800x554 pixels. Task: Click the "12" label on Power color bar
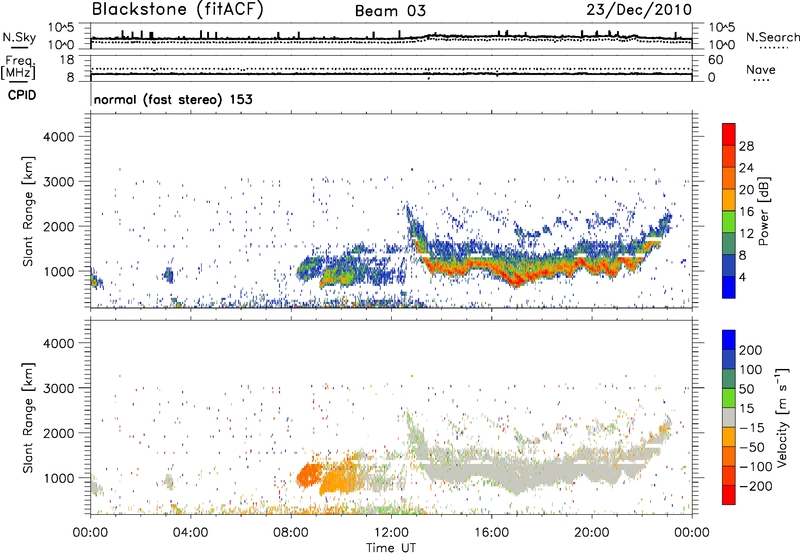[746, 234]
